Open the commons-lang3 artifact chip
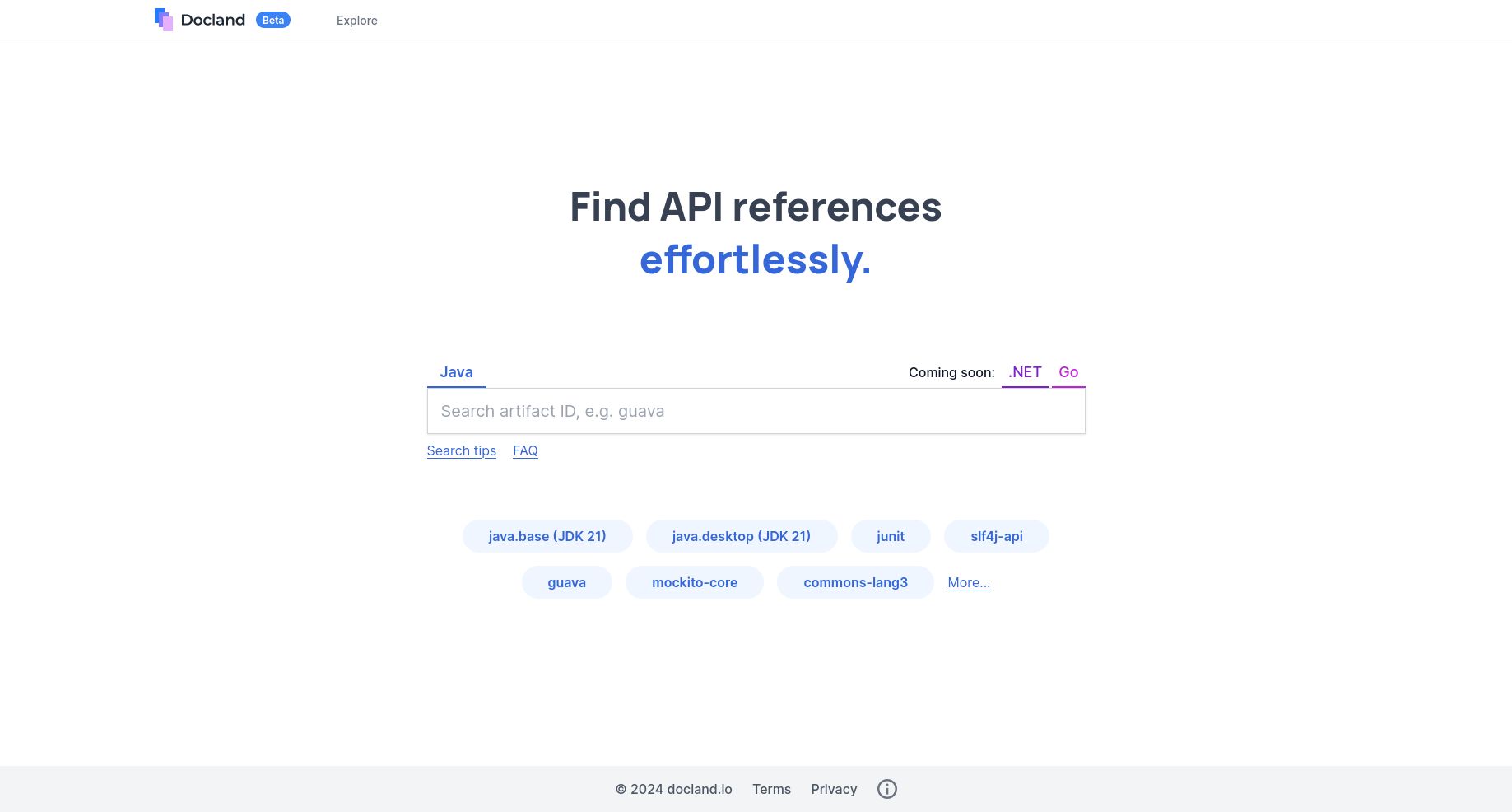 click(x=855, y=582)
